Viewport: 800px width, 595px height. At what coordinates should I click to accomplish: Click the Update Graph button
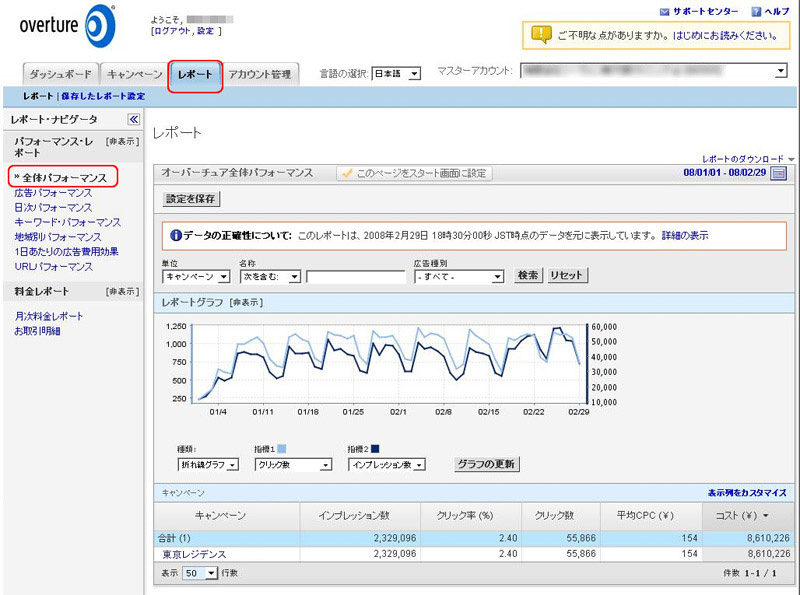[x=487, y=464]
